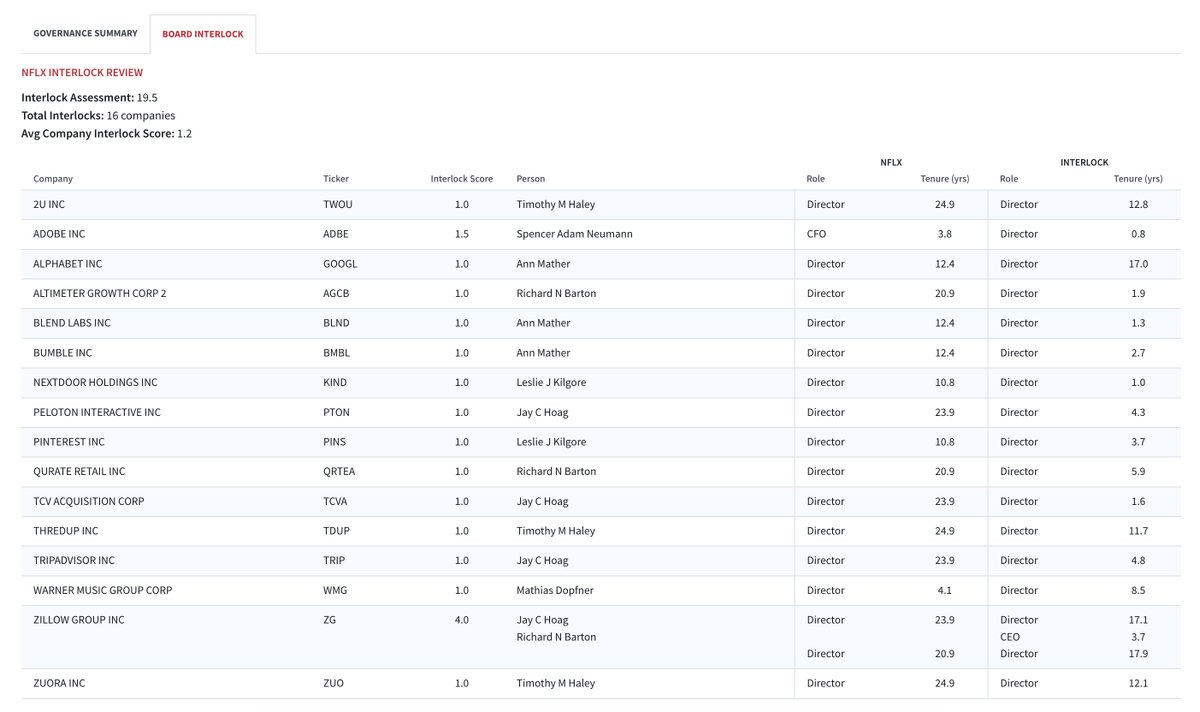Sort by Interlock Score column header

click(x=461, y=179)
